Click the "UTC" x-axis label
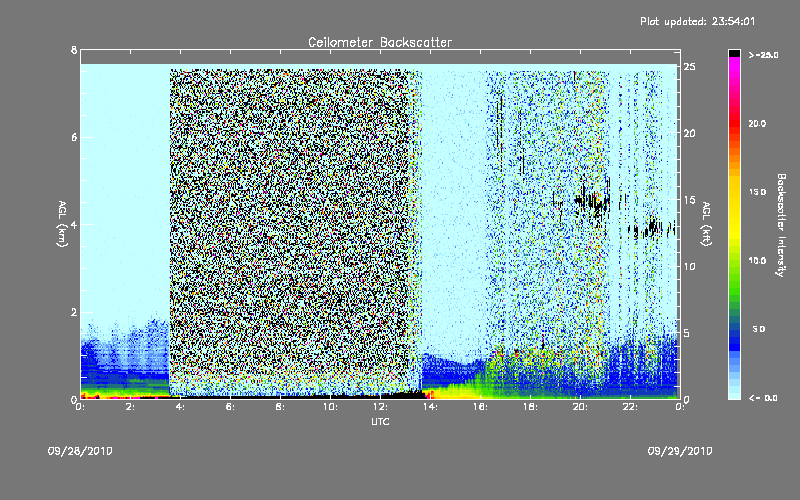The width and height of the screenshot is (800, 500). pos(380,421)
